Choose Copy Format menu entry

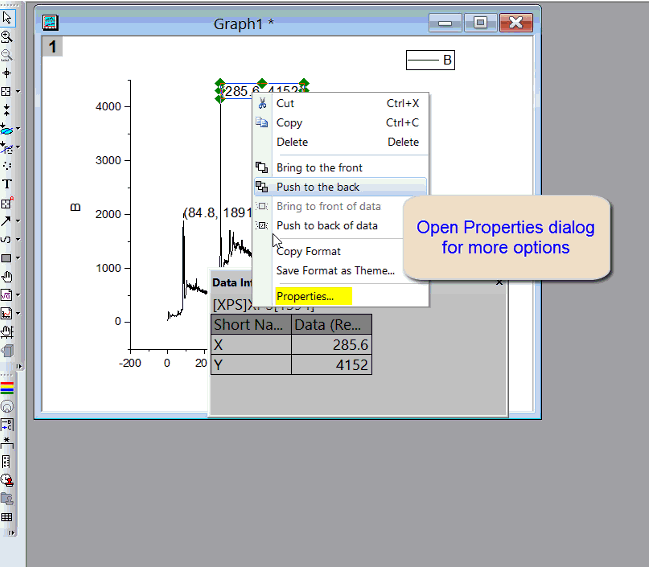(x=308, y=251)
